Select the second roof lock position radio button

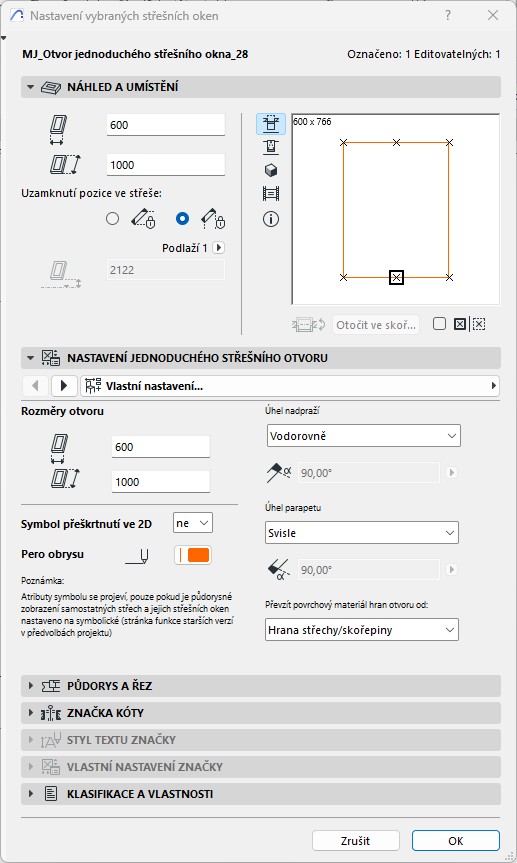click(182, 219)
